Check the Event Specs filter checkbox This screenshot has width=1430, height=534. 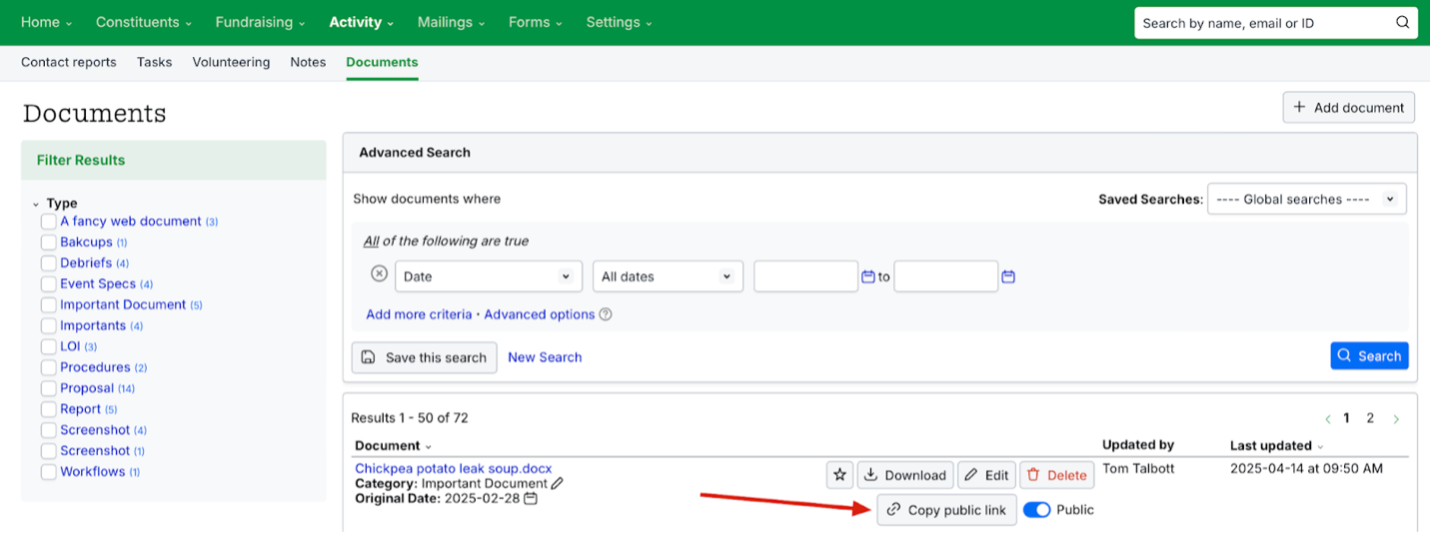[48, 284]
